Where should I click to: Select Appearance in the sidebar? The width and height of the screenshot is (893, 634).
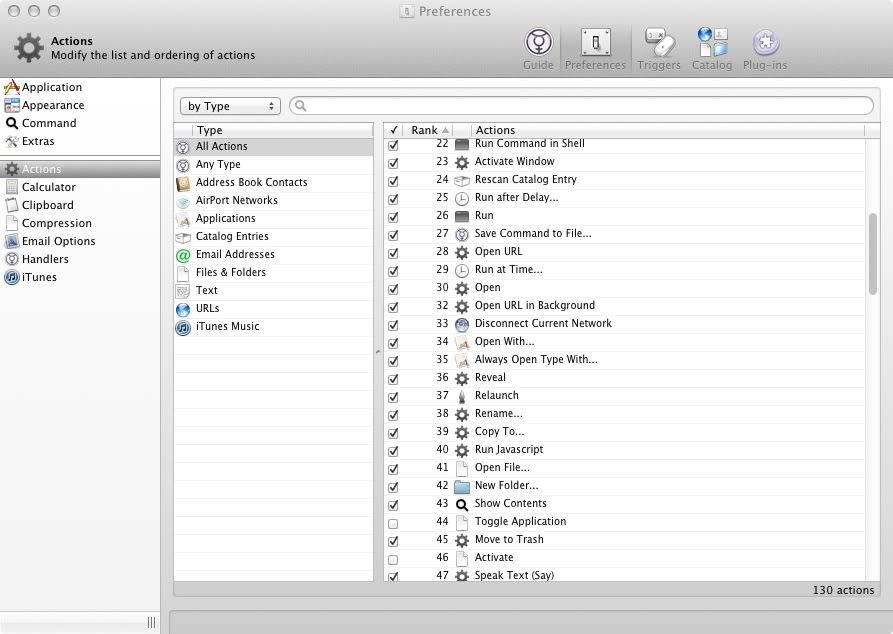point(53,105)
